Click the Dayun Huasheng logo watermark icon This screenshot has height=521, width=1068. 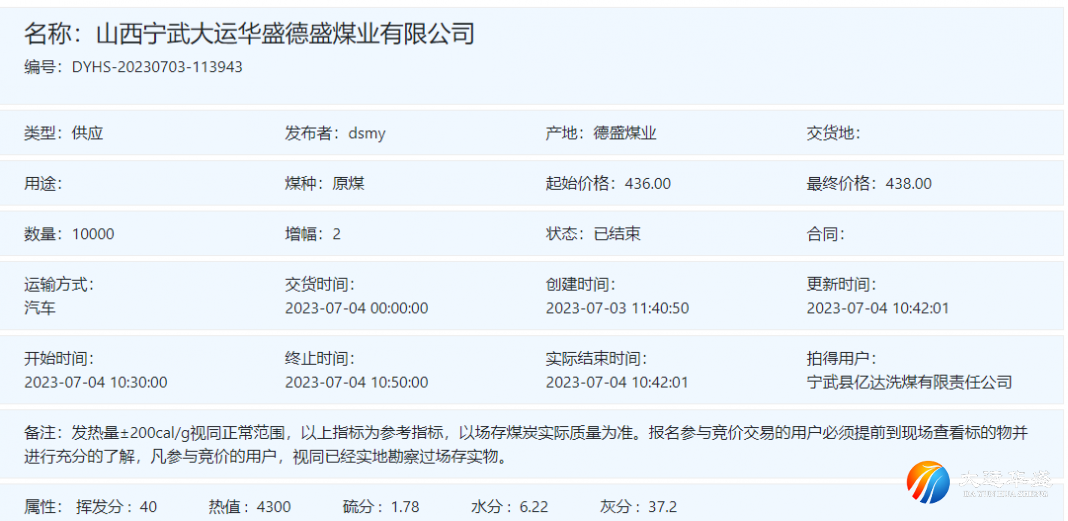[928, 482]
